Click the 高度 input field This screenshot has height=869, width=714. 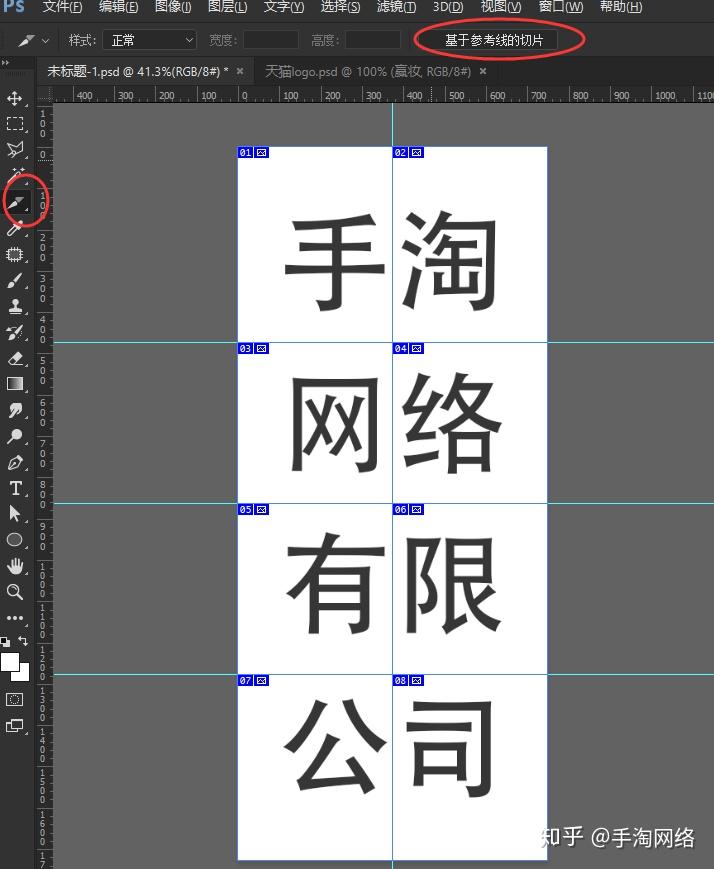[x=373, y=40]
